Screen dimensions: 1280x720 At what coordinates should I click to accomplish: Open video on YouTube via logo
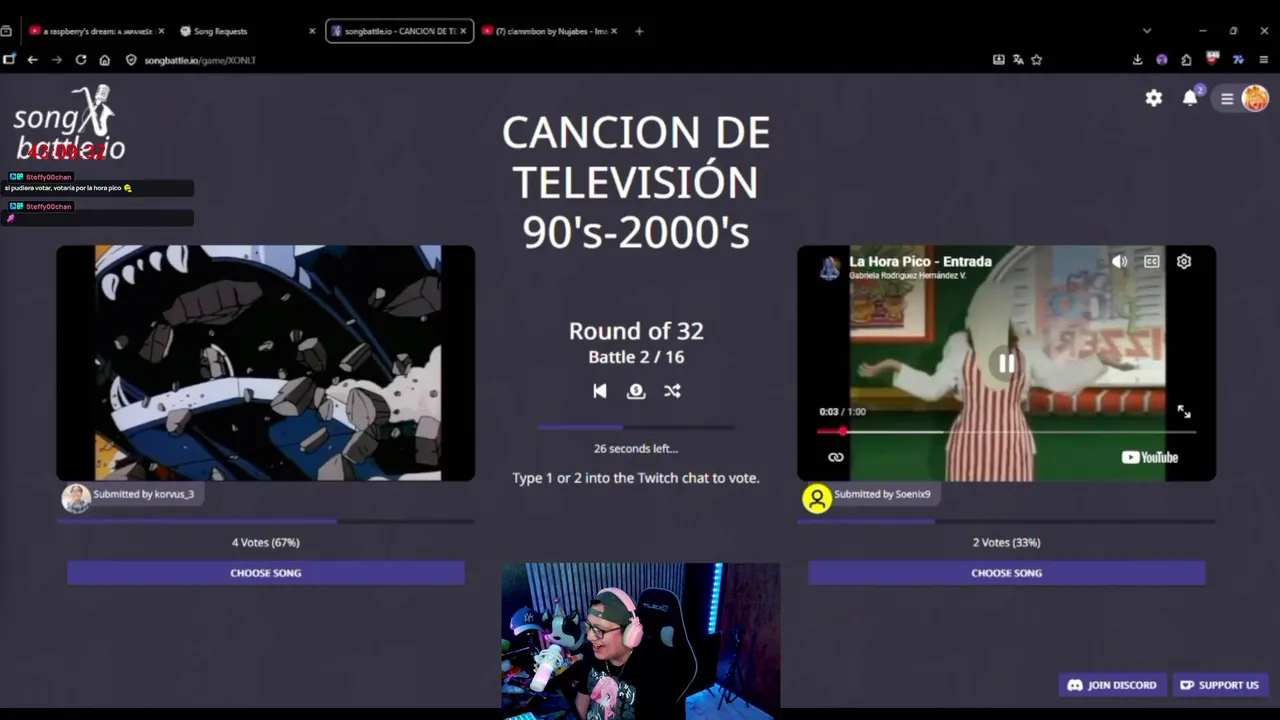[x=1150, y=457]
